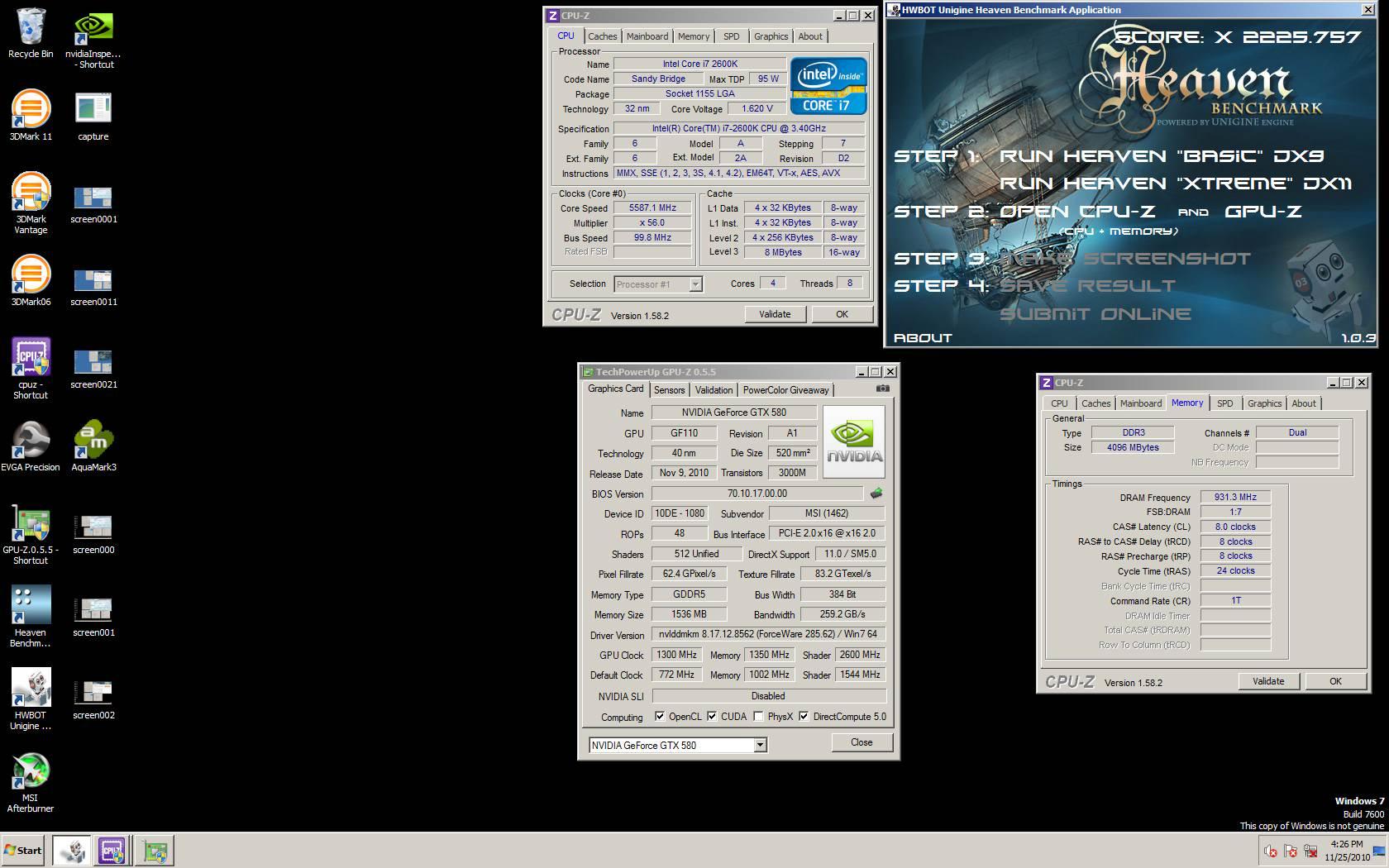Open screen0011 desktop file
Image resolution: width=1389 pixels, height=868 pixels.
tap(93, 286)
